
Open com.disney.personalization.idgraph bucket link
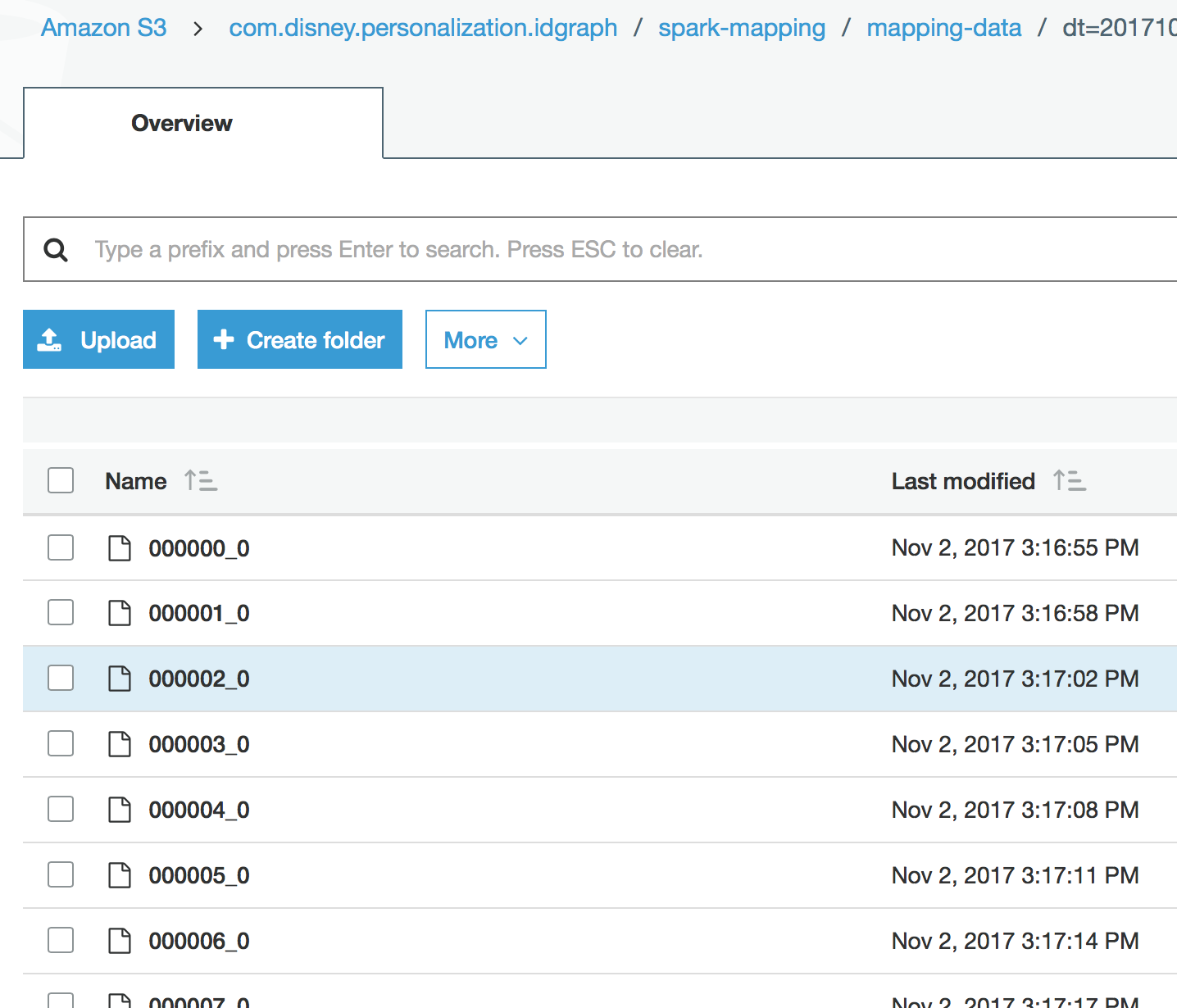(423, 28)
